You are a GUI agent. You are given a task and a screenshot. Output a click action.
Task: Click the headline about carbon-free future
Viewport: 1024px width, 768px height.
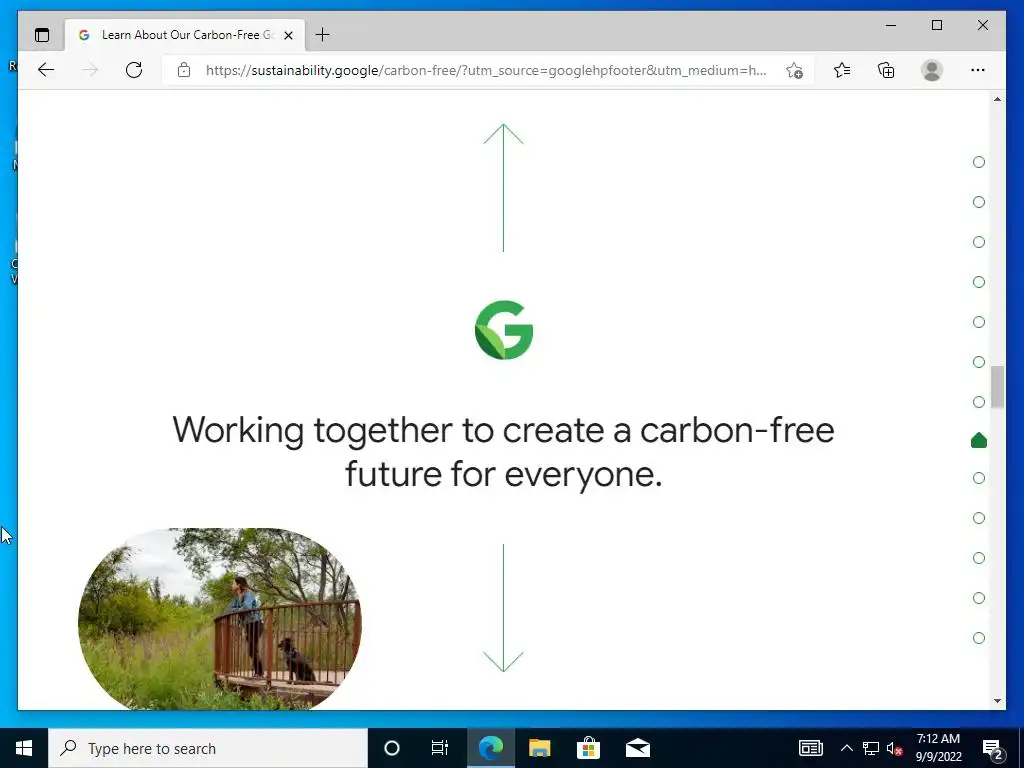tap(504, 452)
